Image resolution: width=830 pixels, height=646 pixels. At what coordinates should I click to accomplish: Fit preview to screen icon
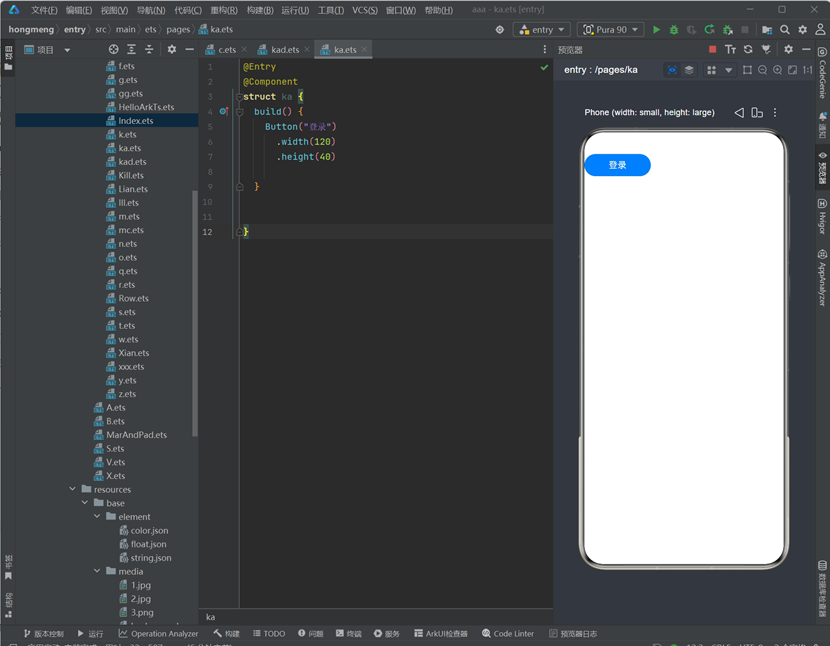pyautogui.click(x=792, y=70)
